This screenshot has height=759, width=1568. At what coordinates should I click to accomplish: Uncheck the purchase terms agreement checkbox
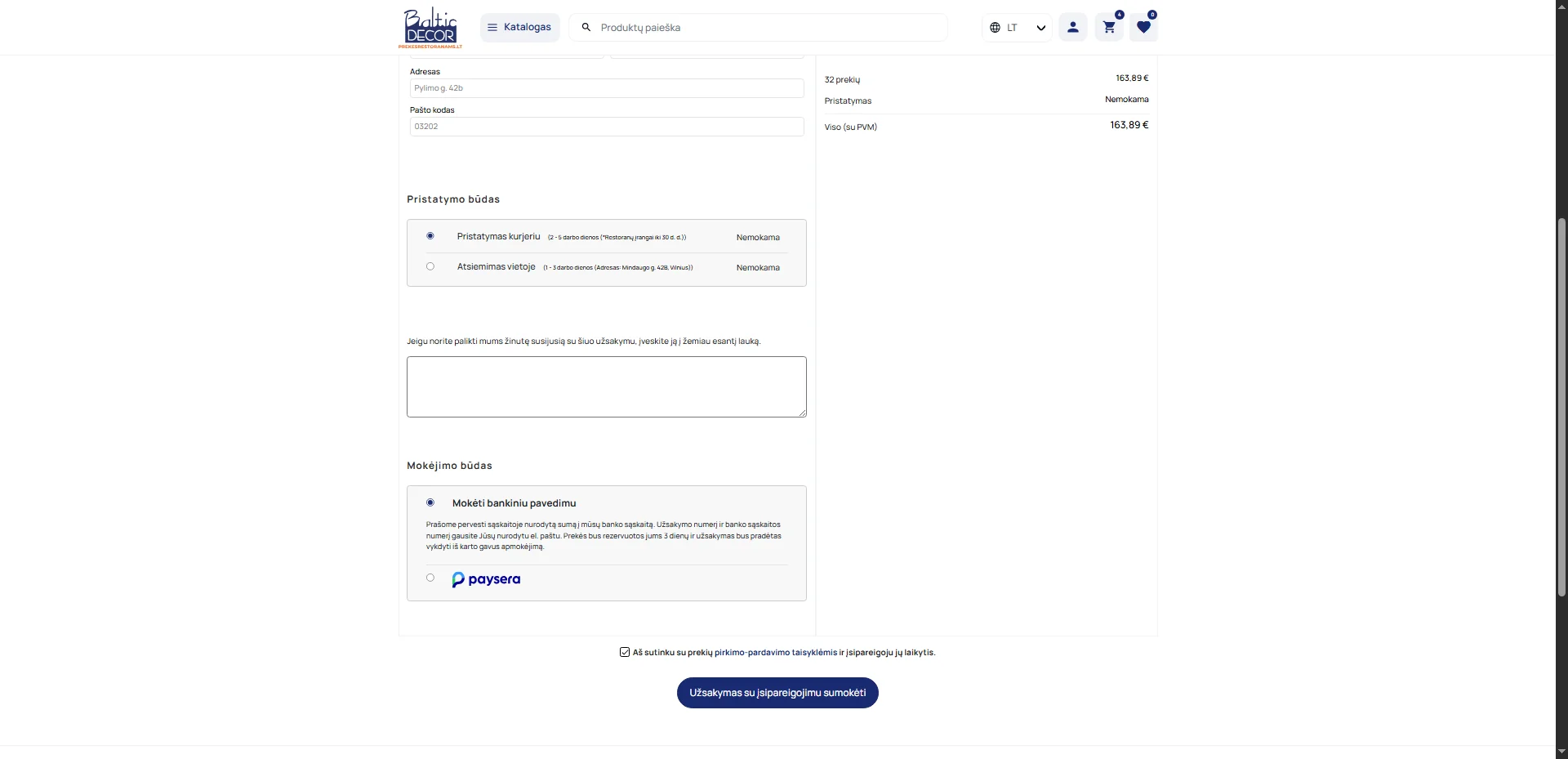[x=624, y=652]
